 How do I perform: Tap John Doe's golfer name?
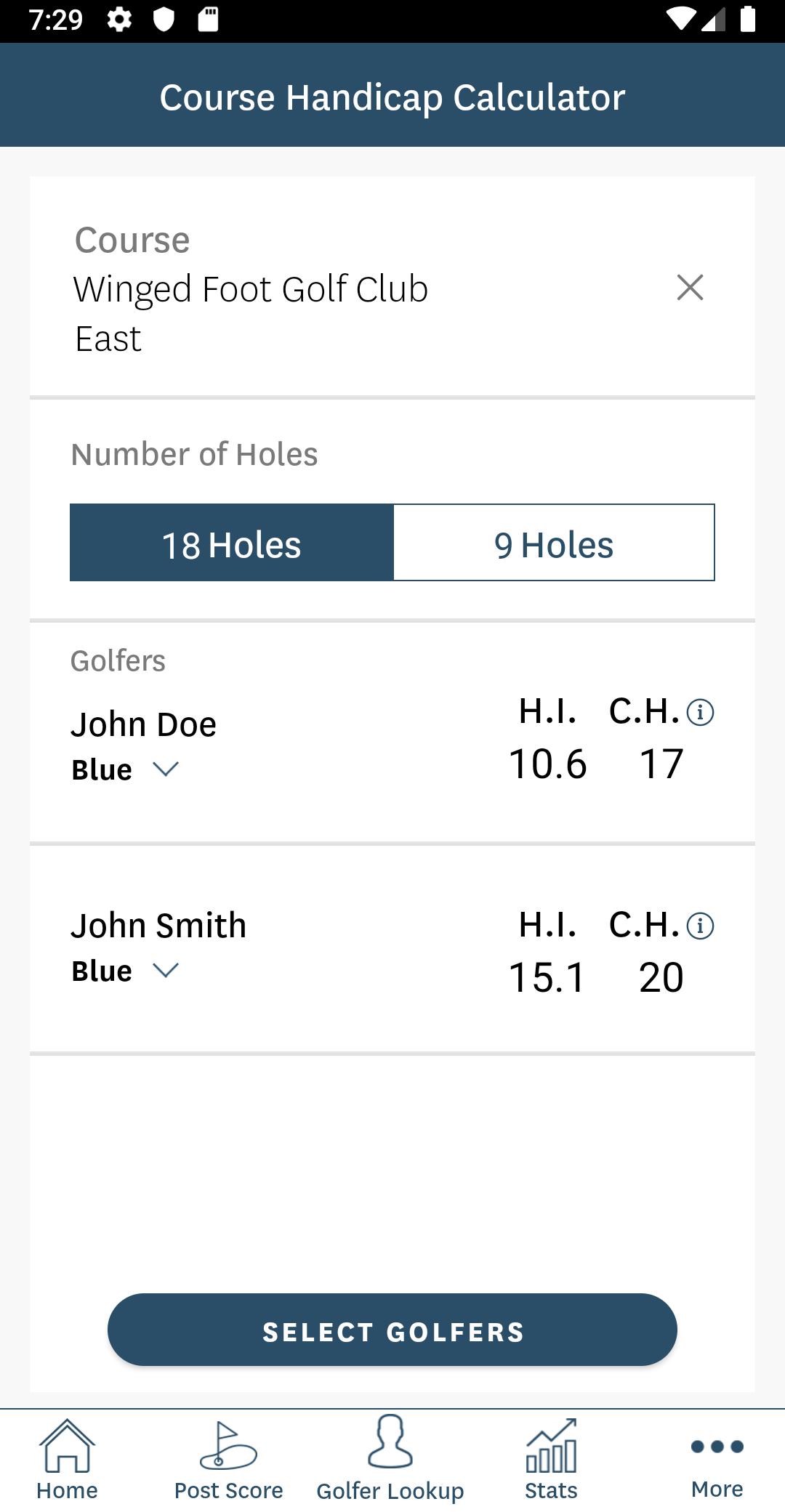pos(144,724)
